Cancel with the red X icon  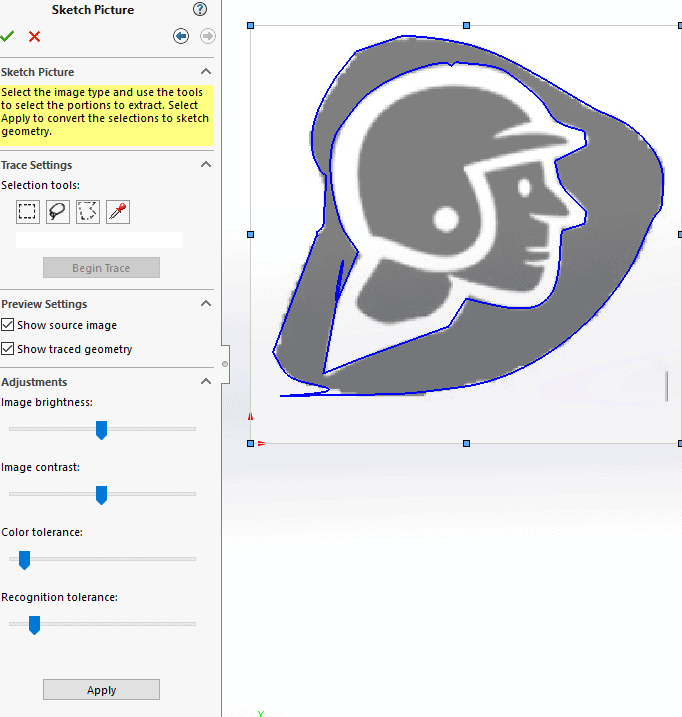[x=34, y=37]
